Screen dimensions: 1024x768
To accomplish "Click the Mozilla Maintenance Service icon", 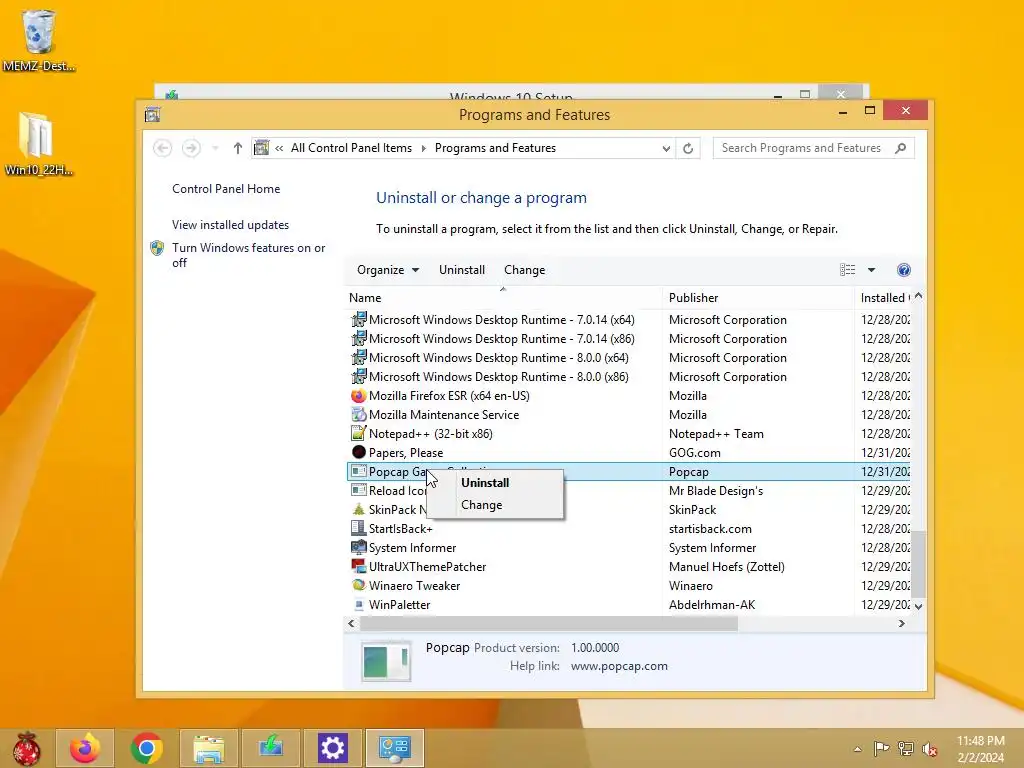I will [359, 415].
